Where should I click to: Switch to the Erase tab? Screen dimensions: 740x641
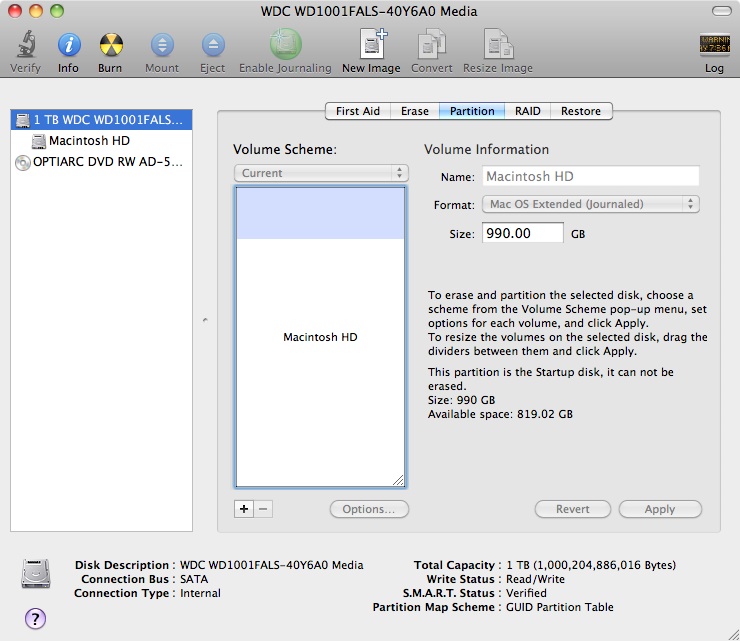pos(415,111)
